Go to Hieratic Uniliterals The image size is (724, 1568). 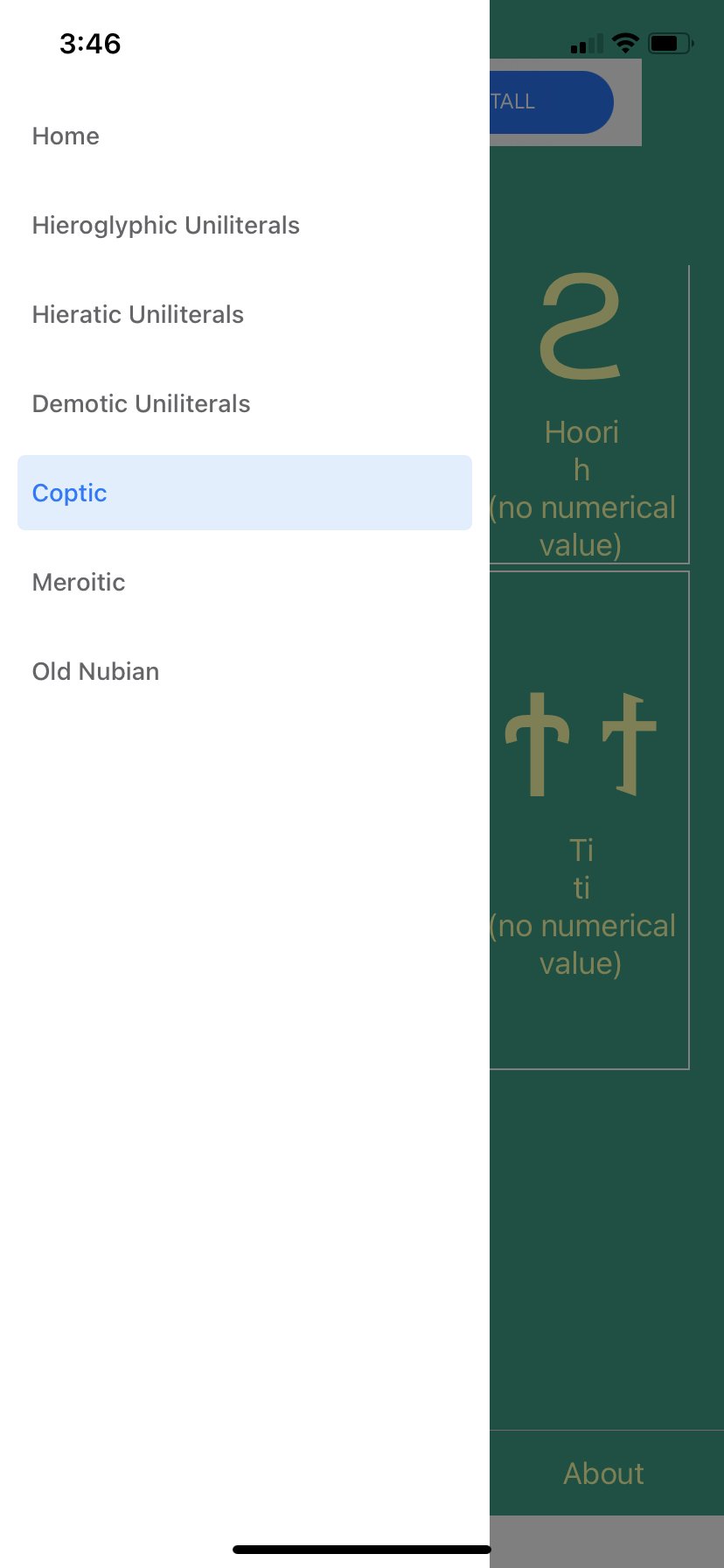[138, 315]
